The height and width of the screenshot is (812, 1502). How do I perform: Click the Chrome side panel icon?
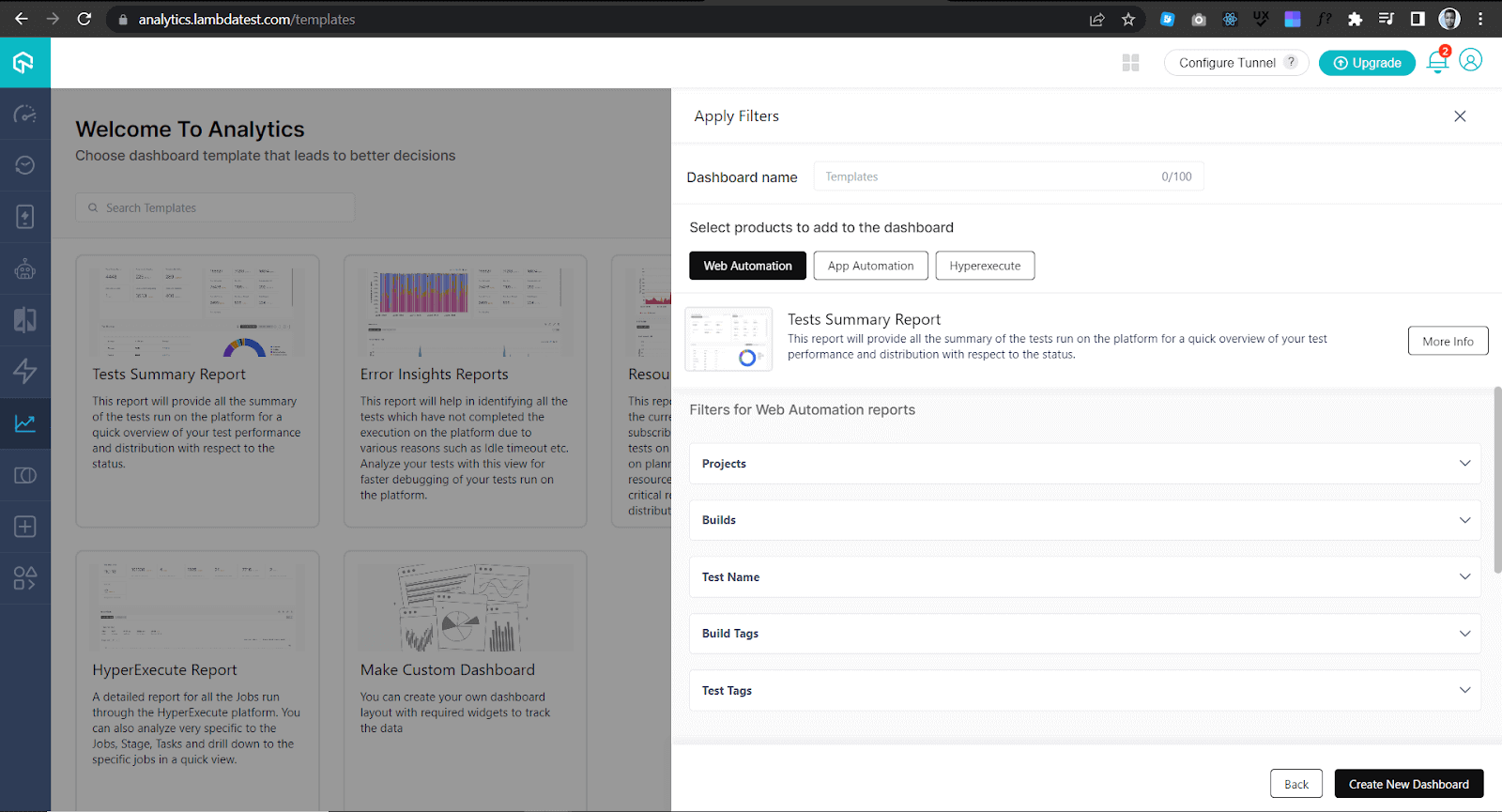click(x=1418, y=19)
